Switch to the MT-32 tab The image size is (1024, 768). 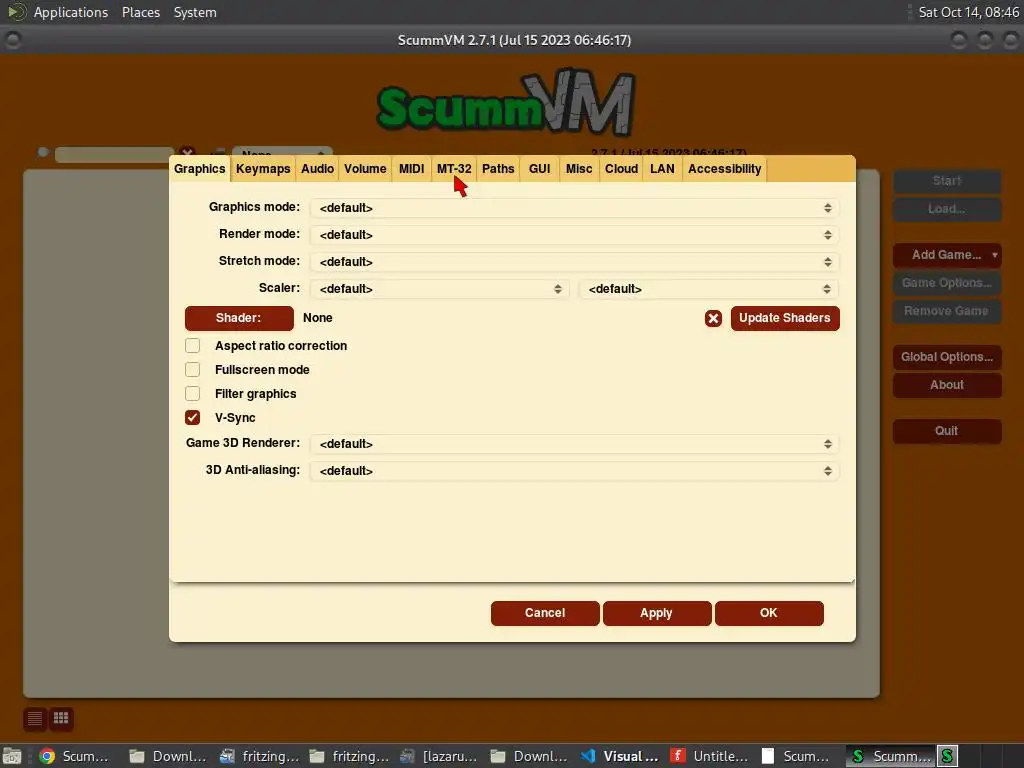point(454,169)
